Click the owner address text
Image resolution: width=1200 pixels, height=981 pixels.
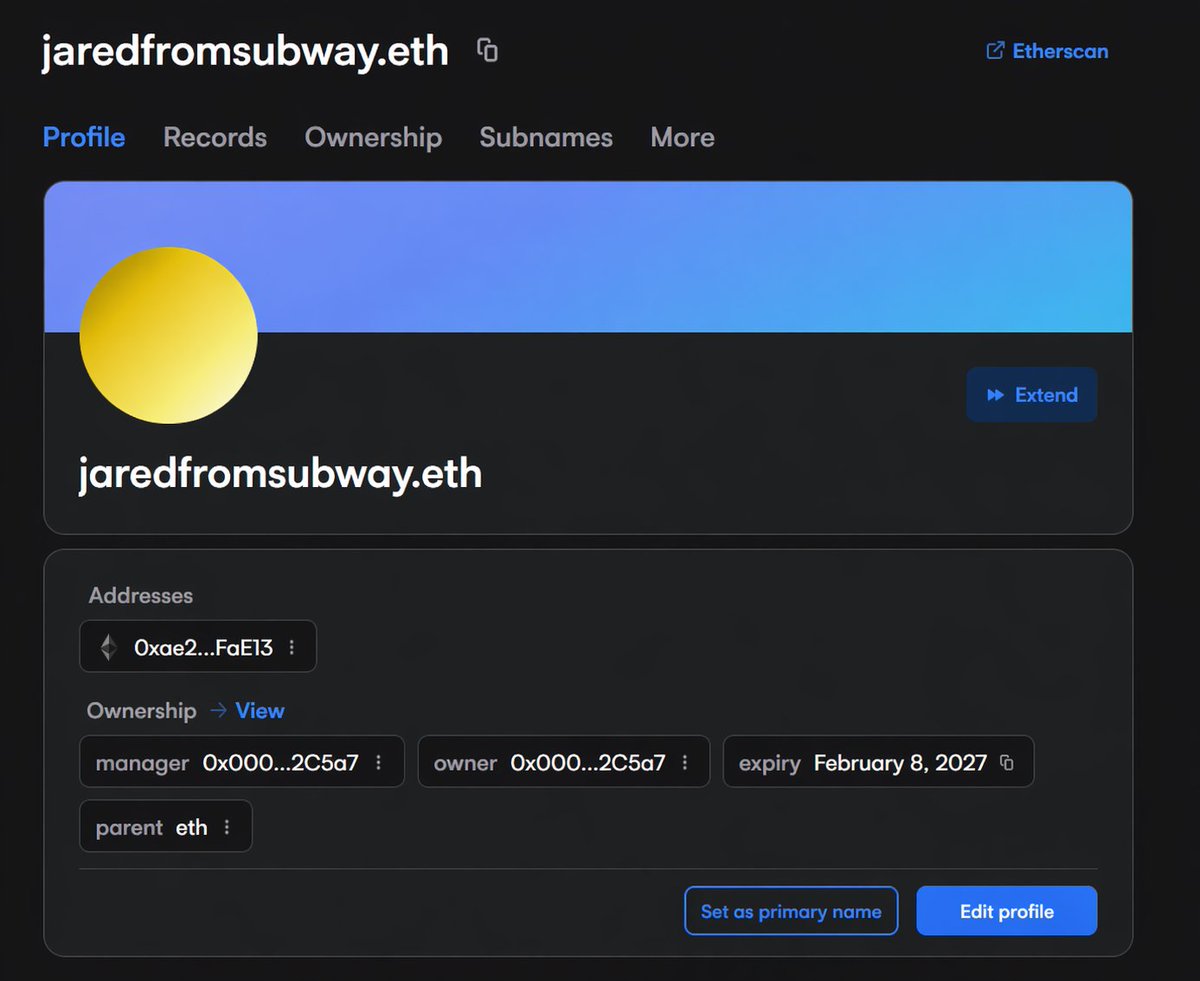(x=588, y=763)
